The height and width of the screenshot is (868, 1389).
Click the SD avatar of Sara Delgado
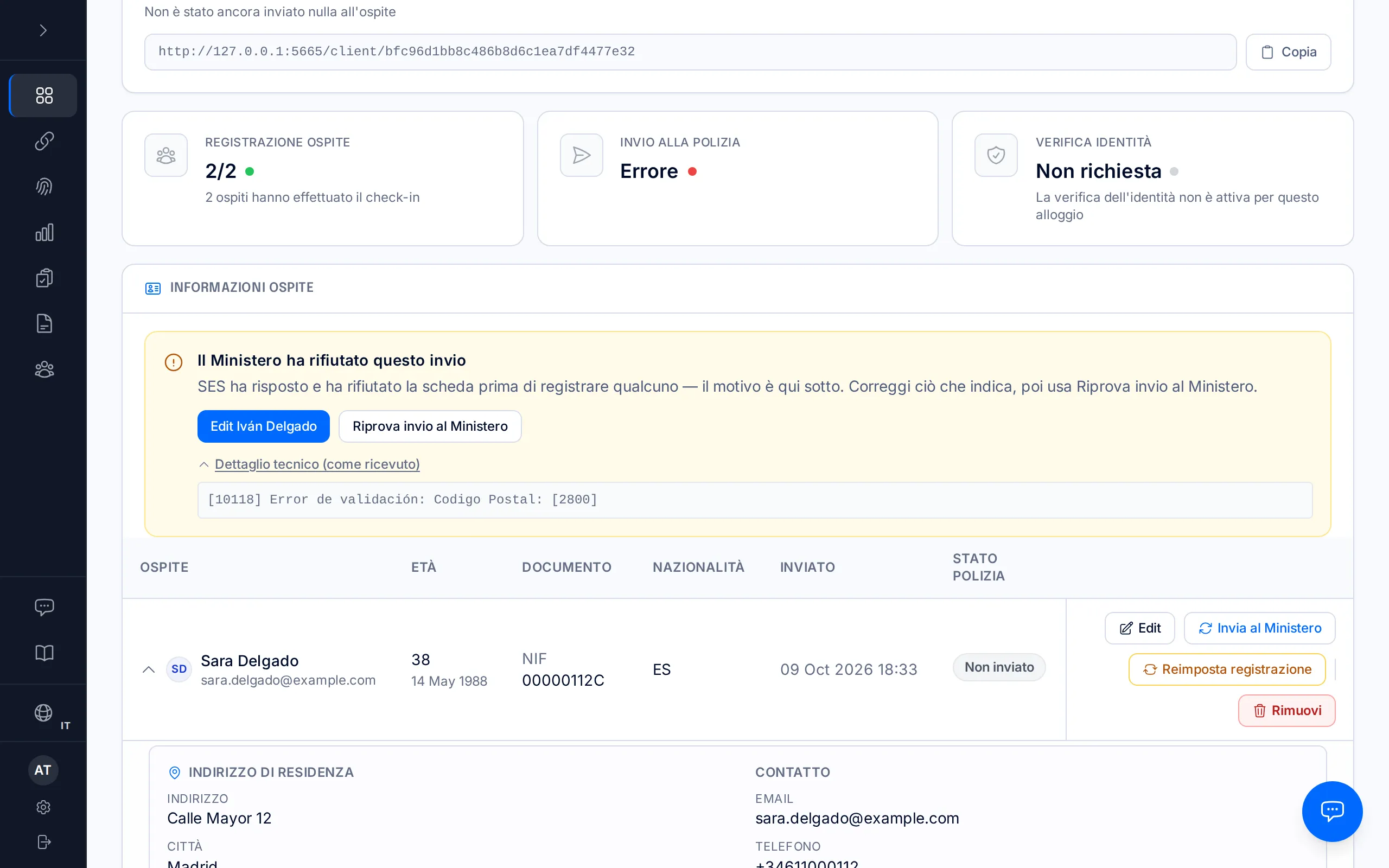point(179,669)
